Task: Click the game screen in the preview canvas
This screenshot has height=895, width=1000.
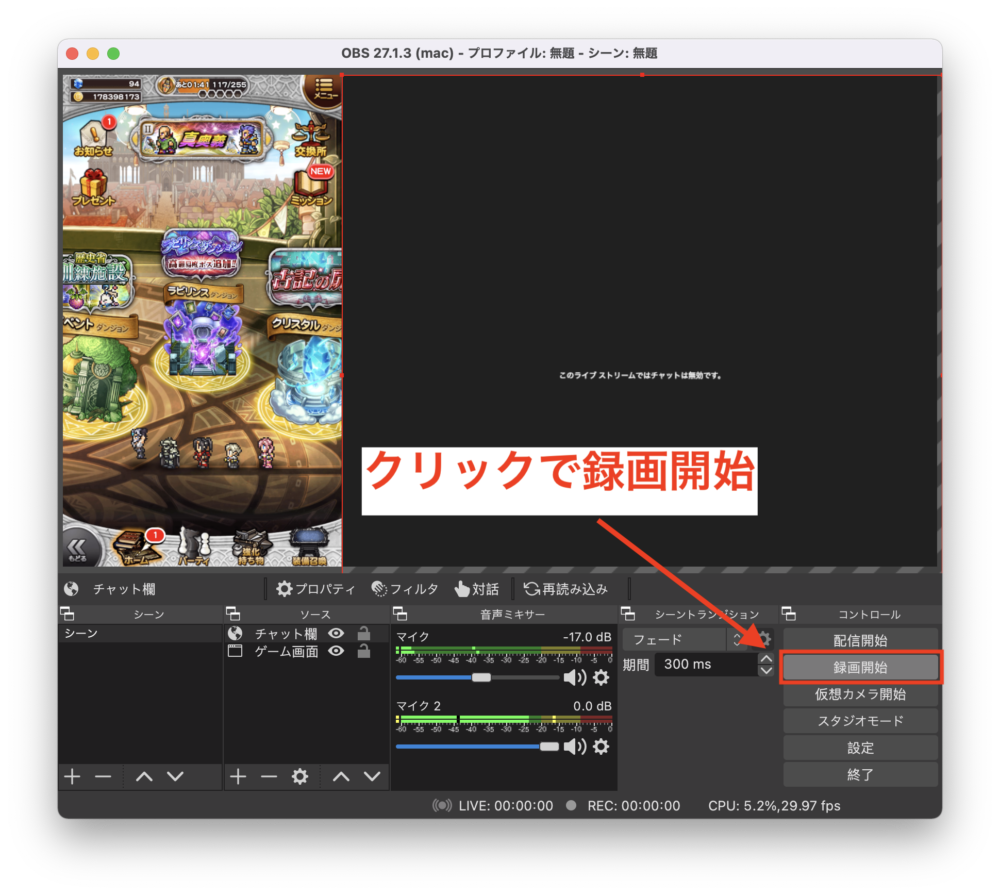Action: tap(202, 320)
